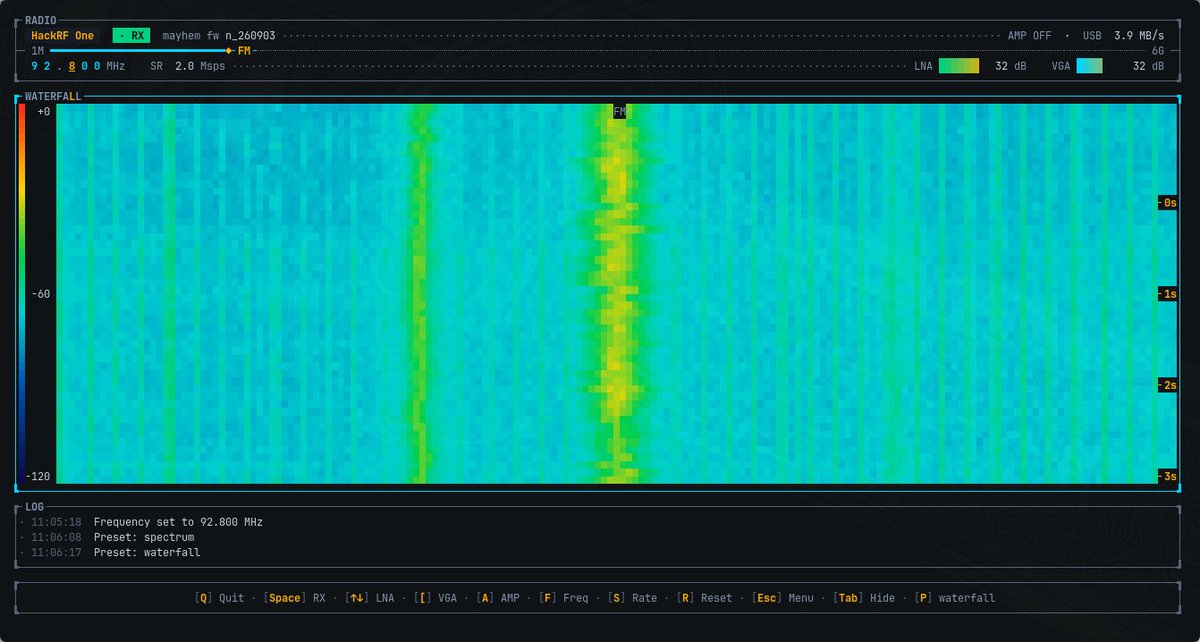The image size is (1200, 642).
Task: Click the [P] waterfall preset shortcut
Action: 955,598
